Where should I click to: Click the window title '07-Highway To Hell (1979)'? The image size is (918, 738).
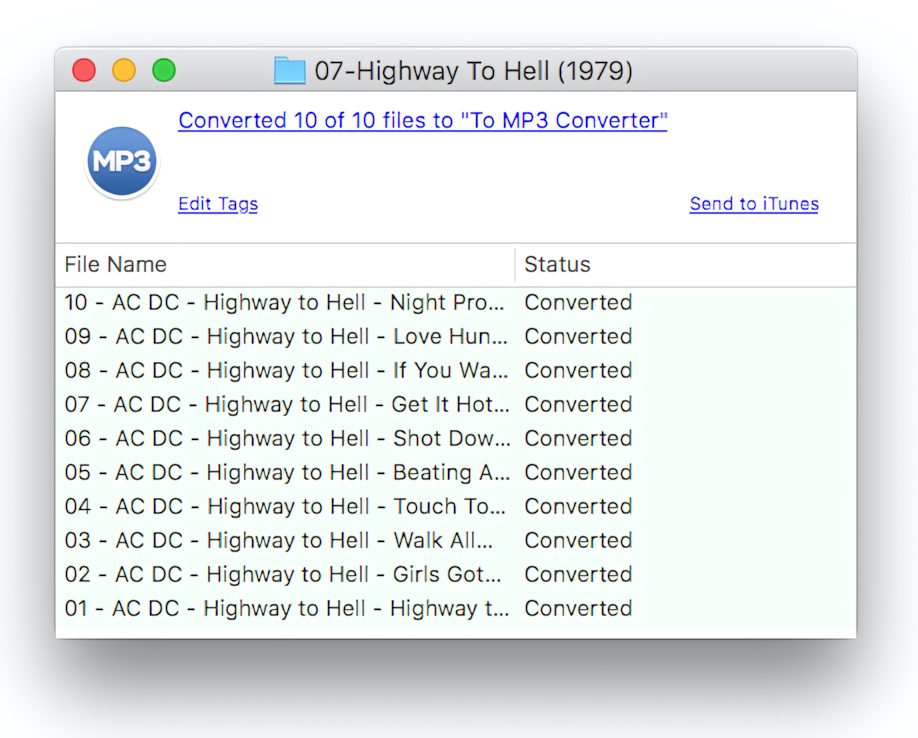coord(474,71)
